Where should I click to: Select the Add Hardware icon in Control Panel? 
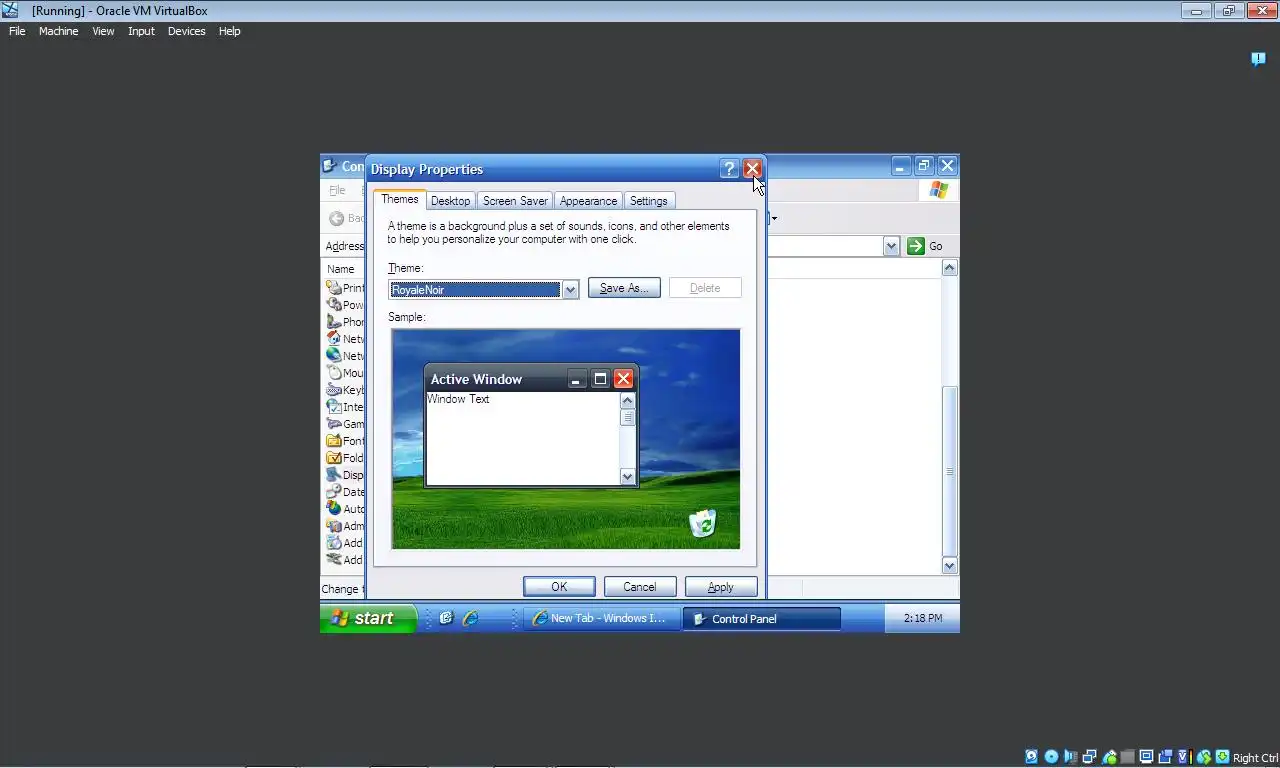(x=334, y=560)
